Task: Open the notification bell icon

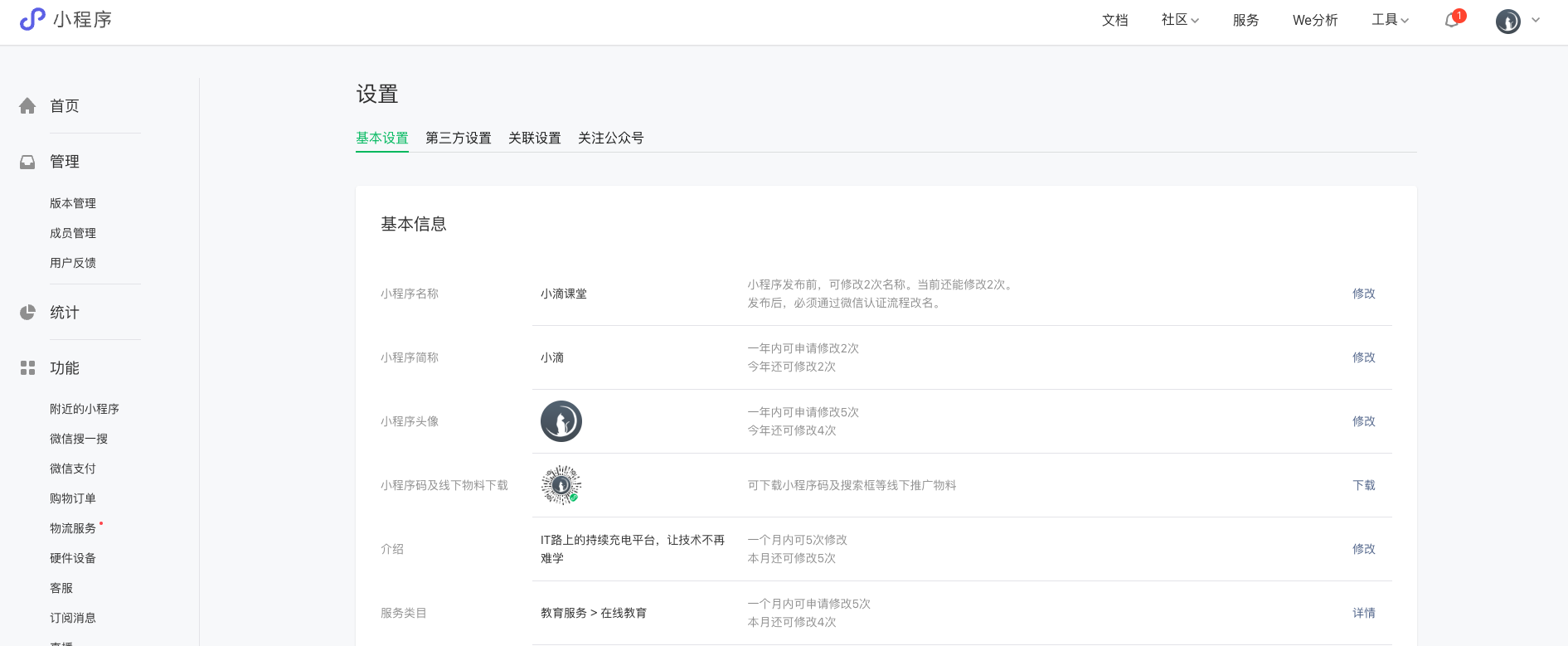Action: click(1452, 20)
